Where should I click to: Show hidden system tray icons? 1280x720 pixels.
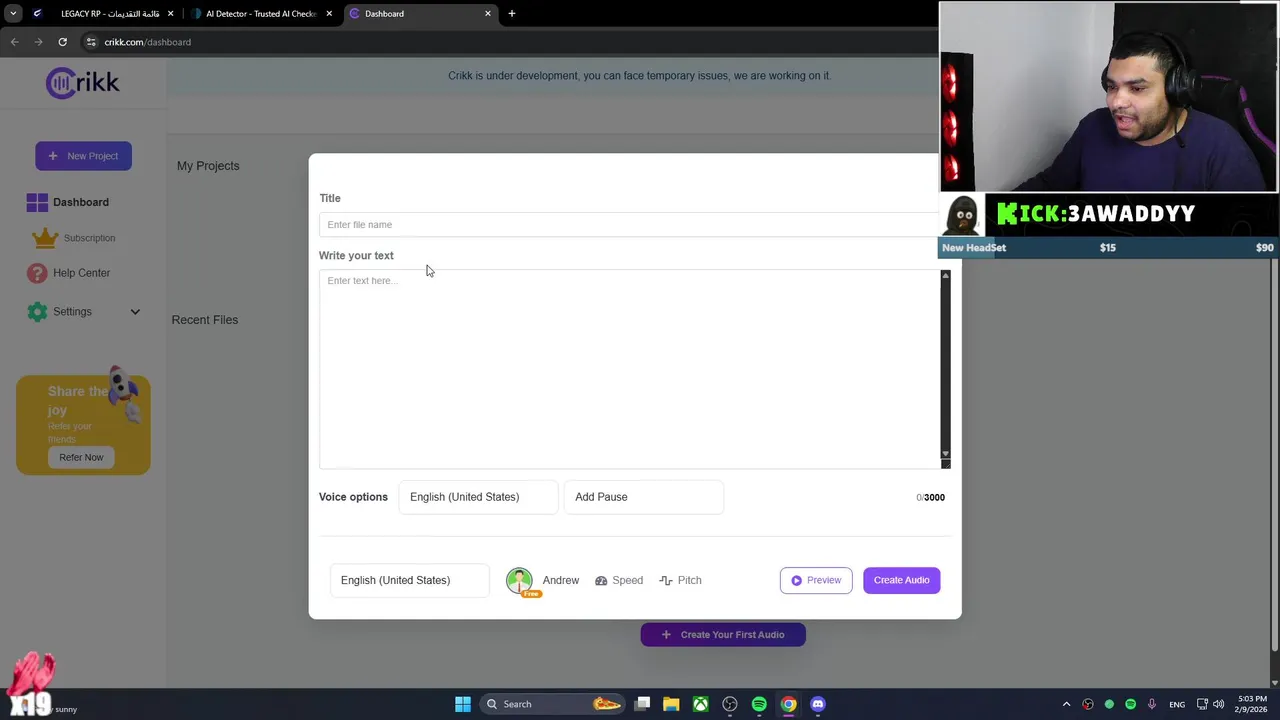[x=1066, y=704]
